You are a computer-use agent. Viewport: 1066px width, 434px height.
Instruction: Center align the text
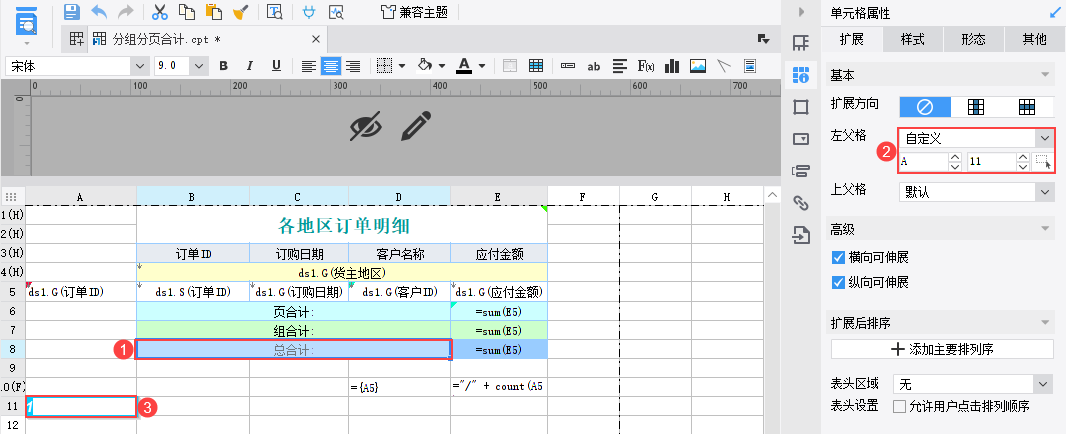pos(331,66)
